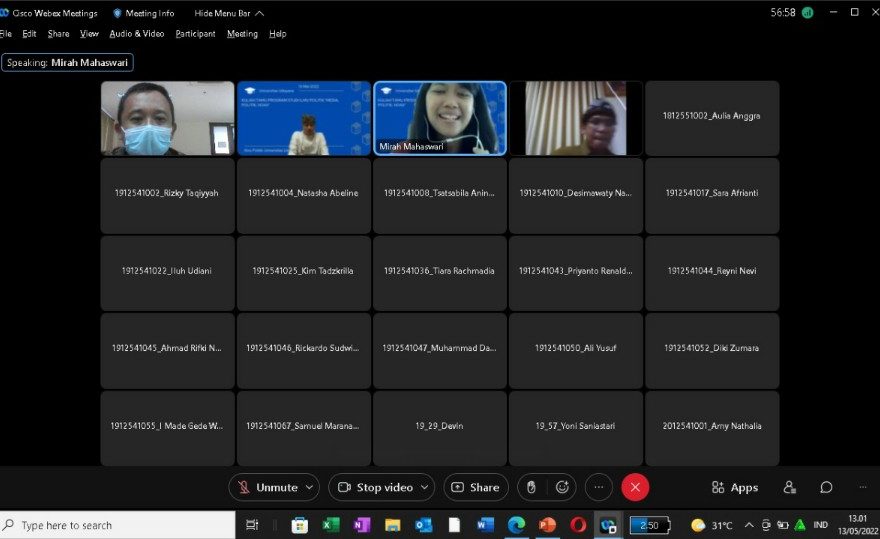Open PowerPoint from the taskbar

tap(547, 525)
